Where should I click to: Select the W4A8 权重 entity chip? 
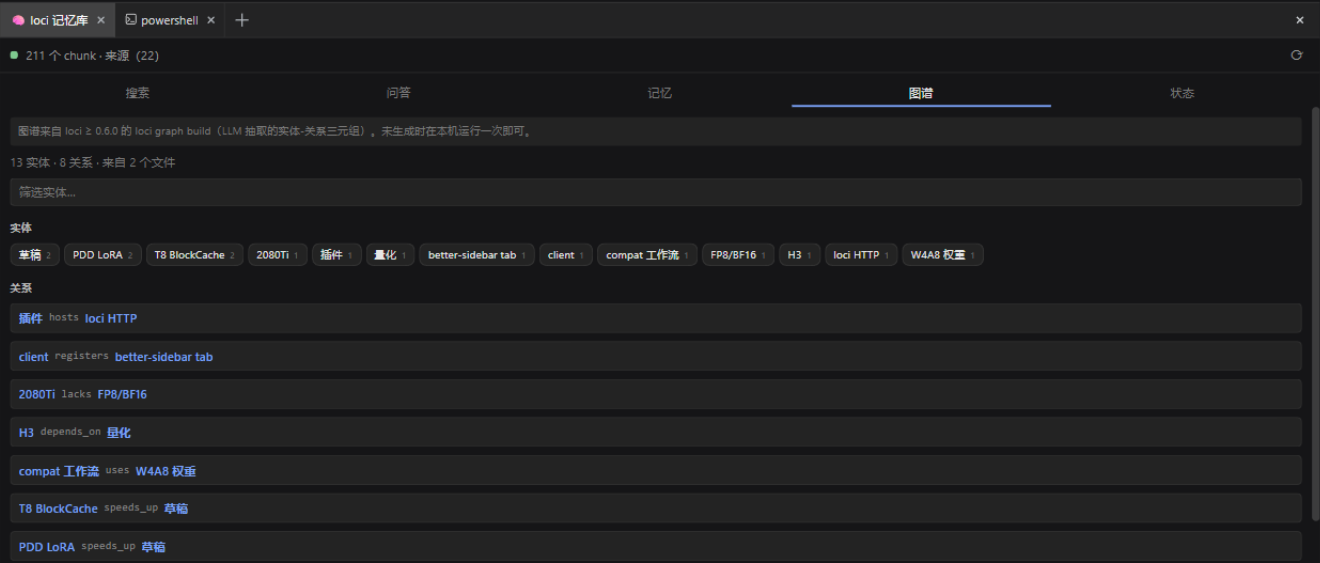coord(943,255)
